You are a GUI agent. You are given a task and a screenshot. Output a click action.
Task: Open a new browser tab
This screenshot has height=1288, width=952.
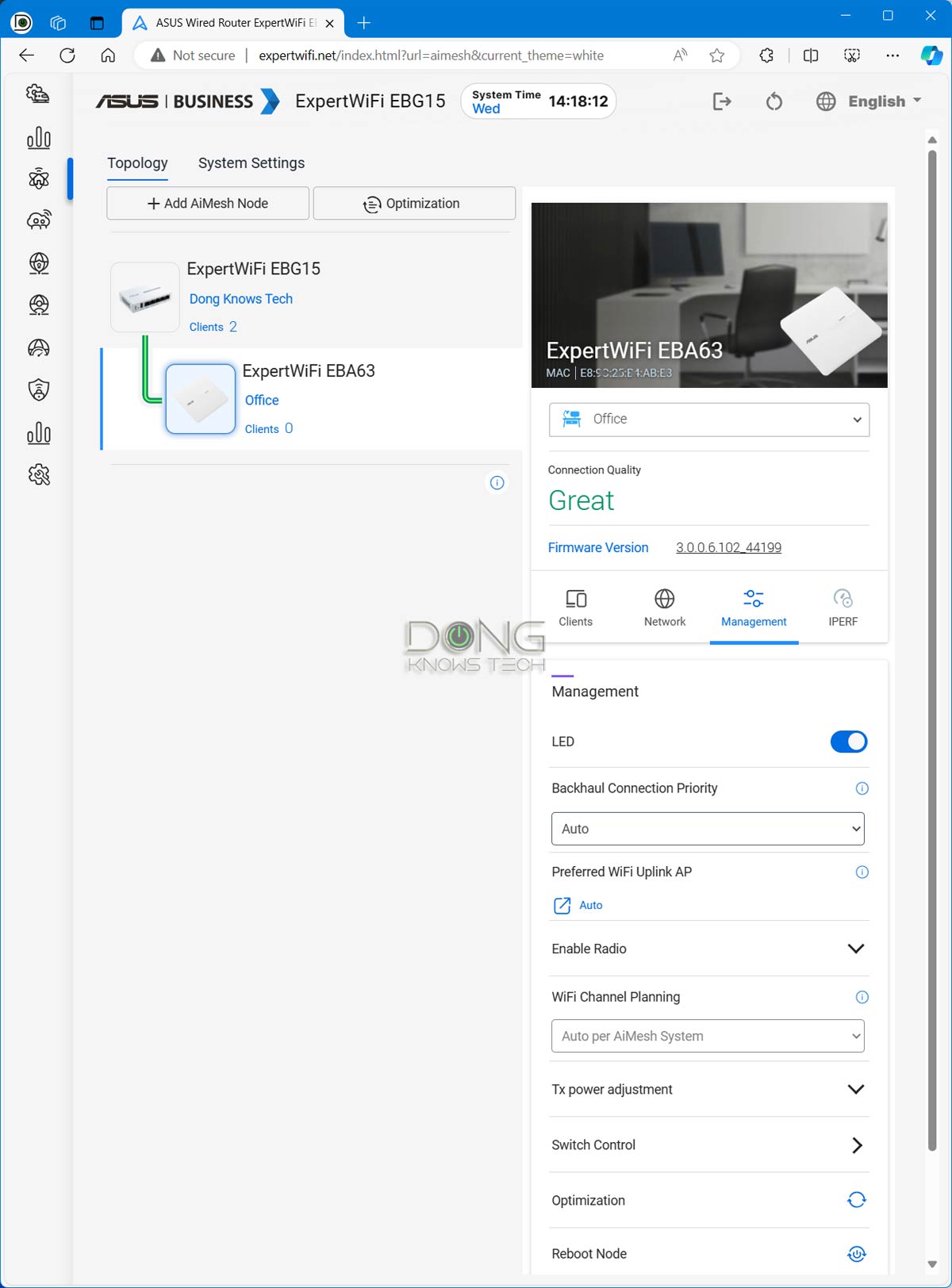[364, 23]
